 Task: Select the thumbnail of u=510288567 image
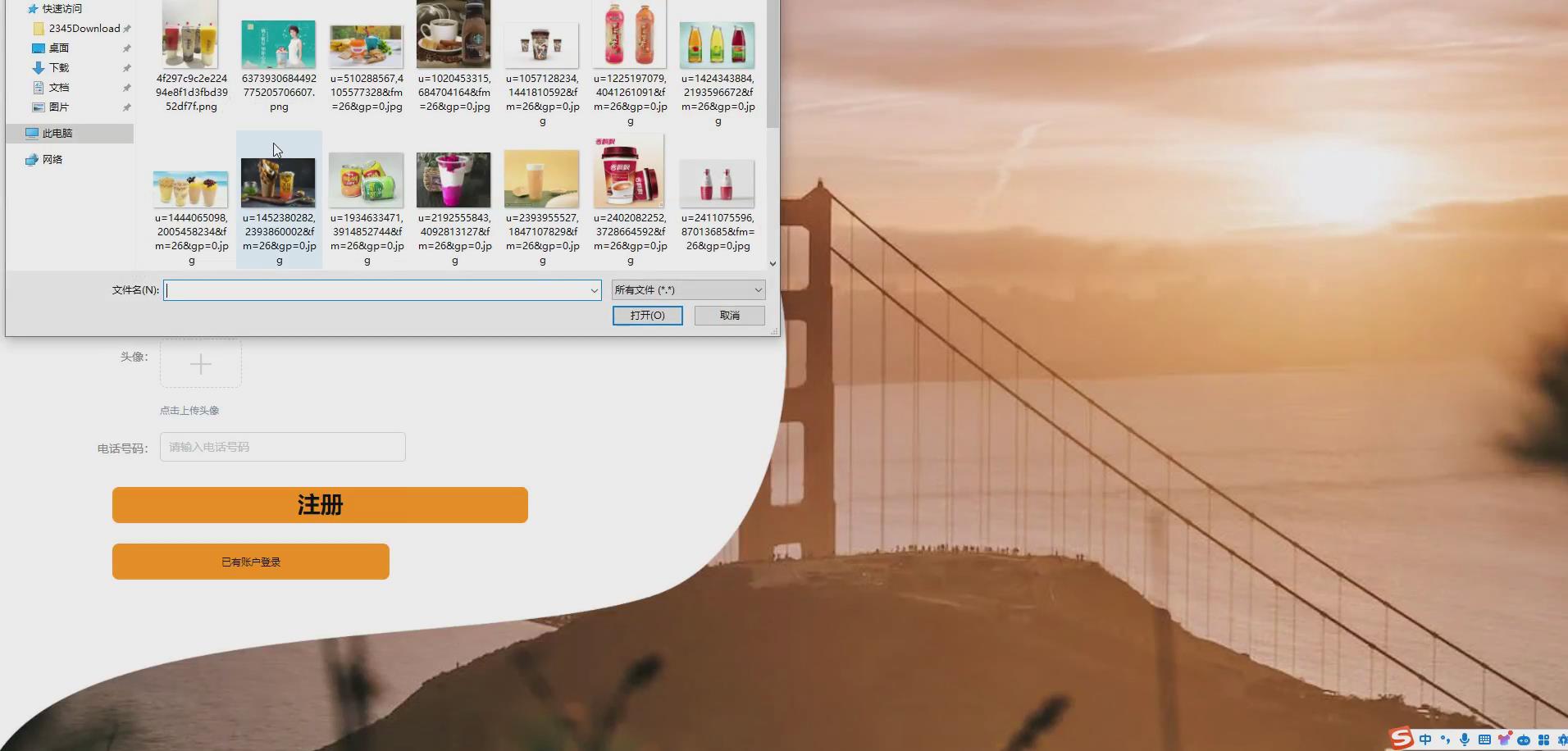(x=367, y=47)
